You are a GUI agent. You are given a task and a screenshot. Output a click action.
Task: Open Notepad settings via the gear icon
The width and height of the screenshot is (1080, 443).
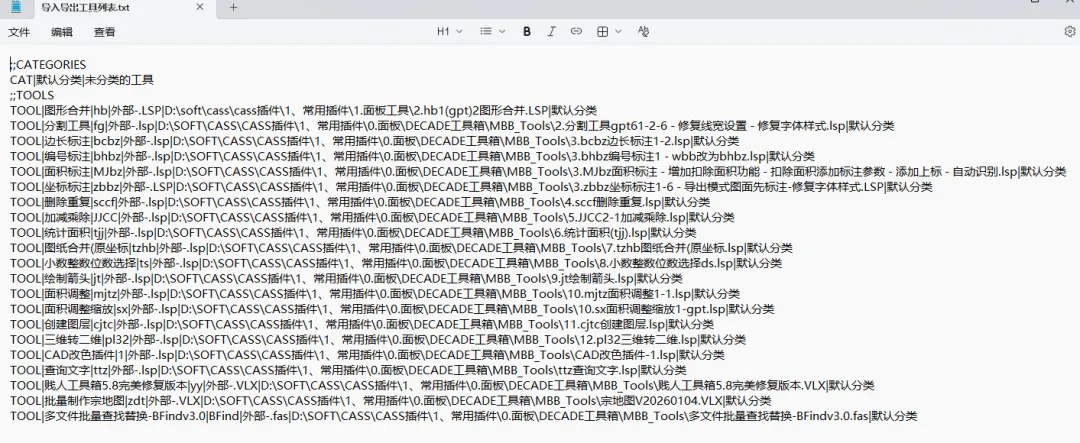coord(1070,31)
